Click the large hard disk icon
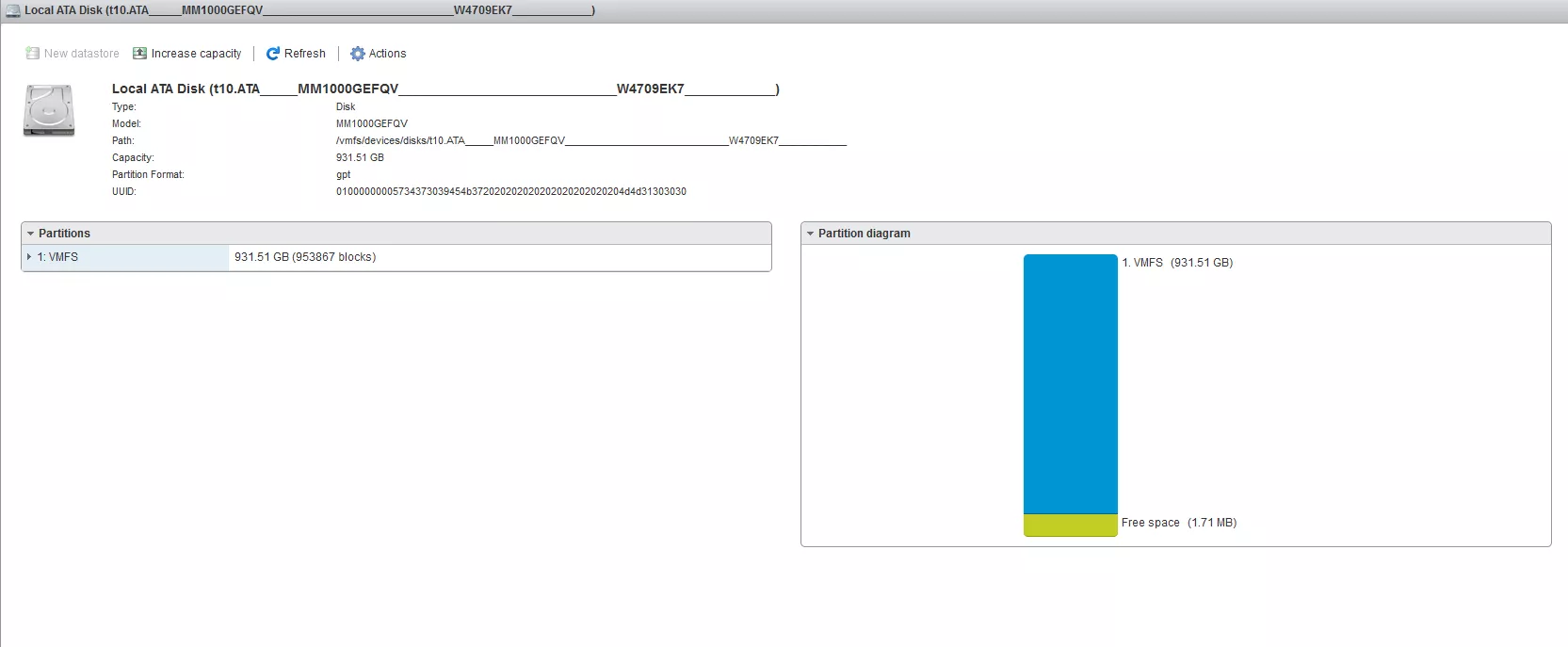This screenshot has width=1568, height=647. tap(49, 110)
